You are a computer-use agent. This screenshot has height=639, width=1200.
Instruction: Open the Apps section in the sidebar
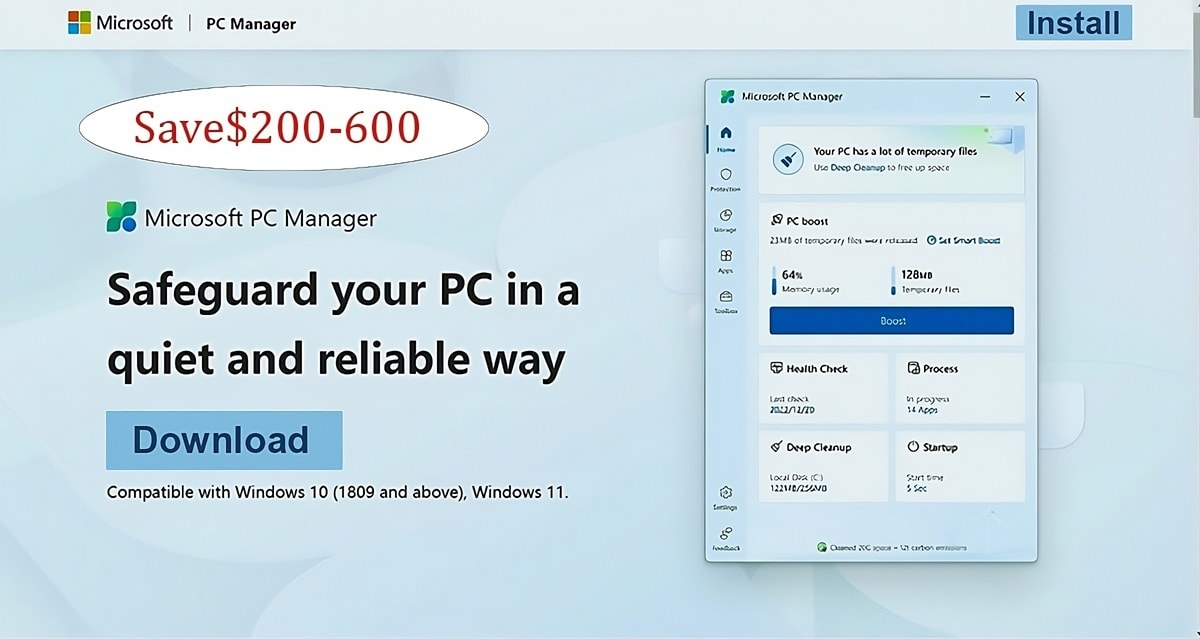pyautogui.click(x=726, y=255)
